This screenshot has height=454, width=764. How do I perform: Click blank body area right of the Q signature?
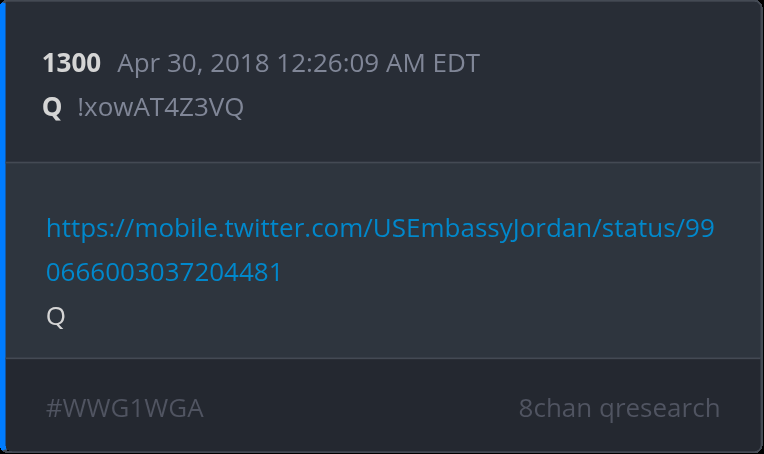pos(400,317)
